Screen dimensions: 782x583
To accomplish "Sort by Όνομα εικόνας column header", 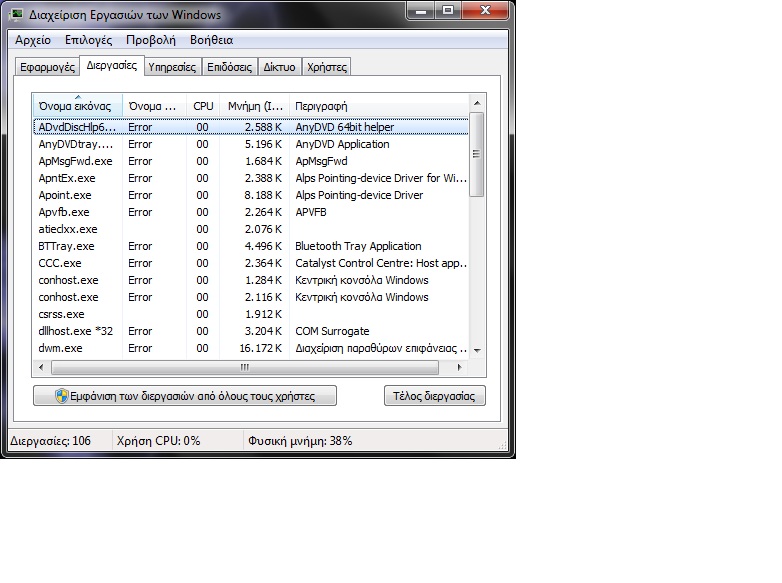I will pos(77,106).
